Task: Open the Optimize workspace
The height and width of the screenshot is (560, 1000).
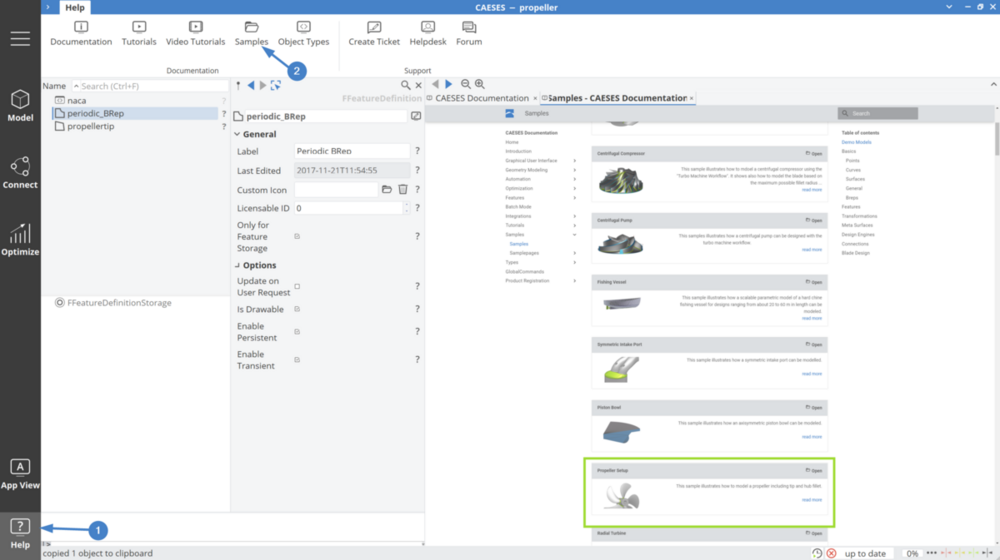Action: tap(20, 240)
